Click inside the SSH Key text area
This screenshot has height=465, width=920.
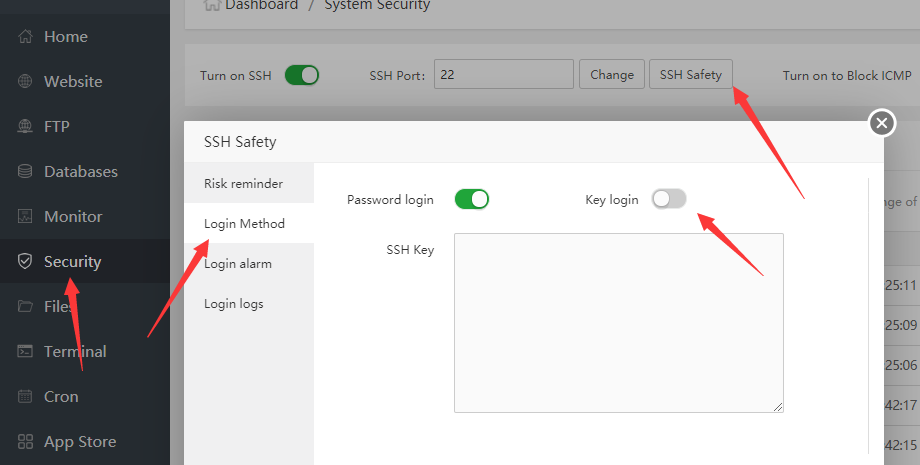618,322
